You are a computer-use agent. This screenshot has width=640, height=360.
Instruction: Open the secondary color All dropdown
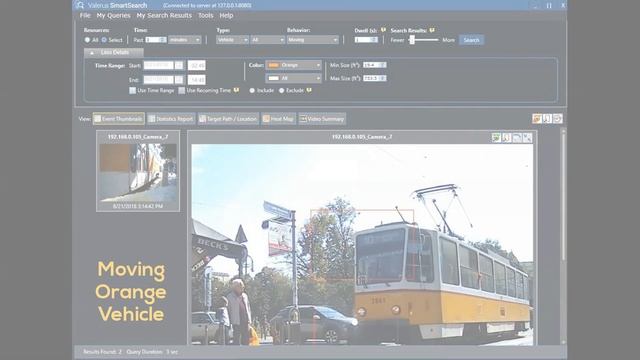pyautogui.click(x=293, y=78)
